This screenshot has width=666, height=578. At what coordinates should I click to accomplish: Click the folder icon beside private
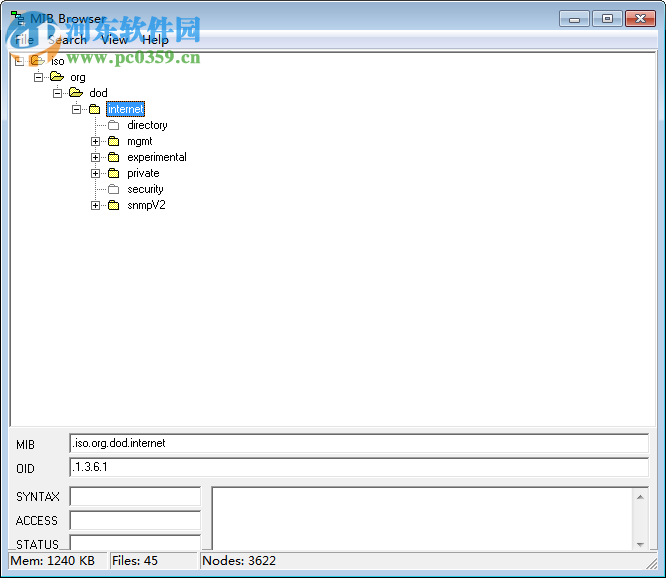[113, 173]
